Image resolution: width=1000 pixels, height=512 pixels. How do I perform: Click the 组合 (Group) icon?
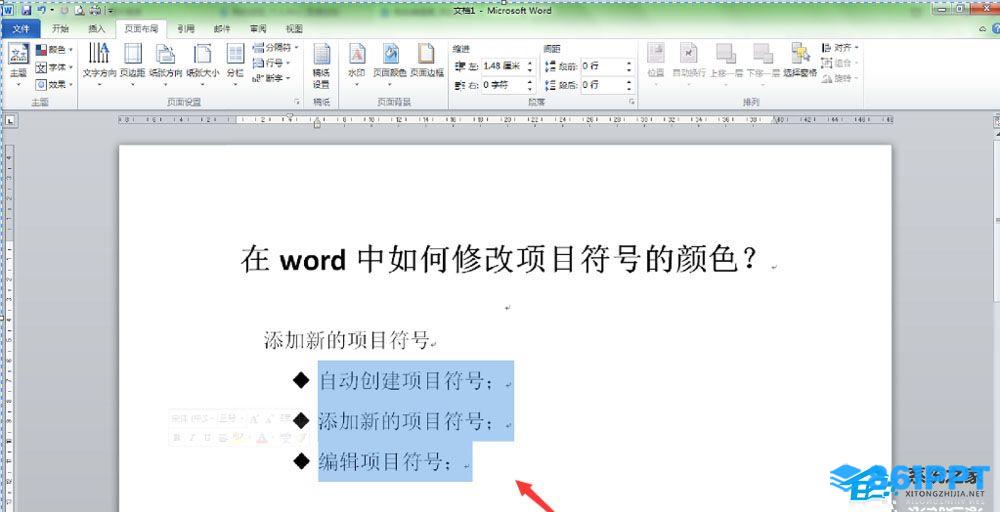click(x=837, y=63)
